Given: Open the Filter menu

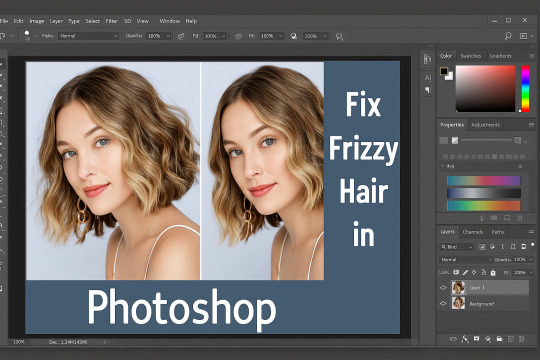Looking at the screenshot, I should 112,21.
